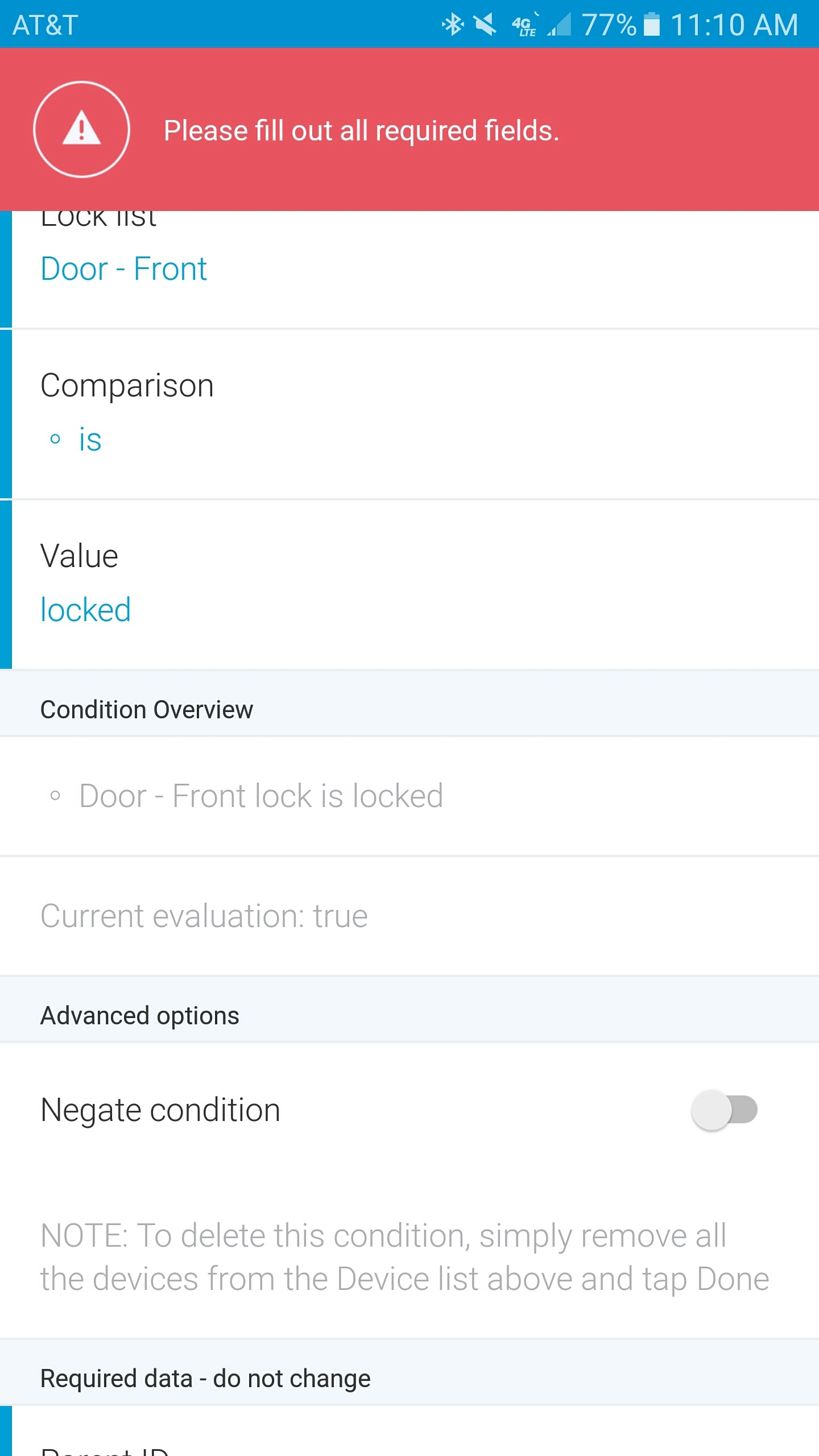Tap the battery status icon
The height and width of the screenshot is (1456, 819).
652,24
